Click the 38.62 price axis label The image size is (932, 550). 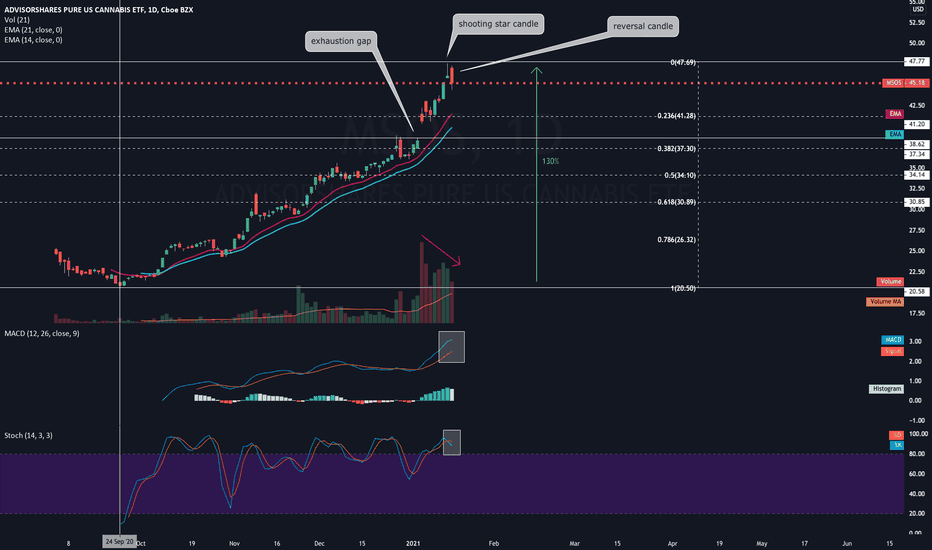point(917,144)
